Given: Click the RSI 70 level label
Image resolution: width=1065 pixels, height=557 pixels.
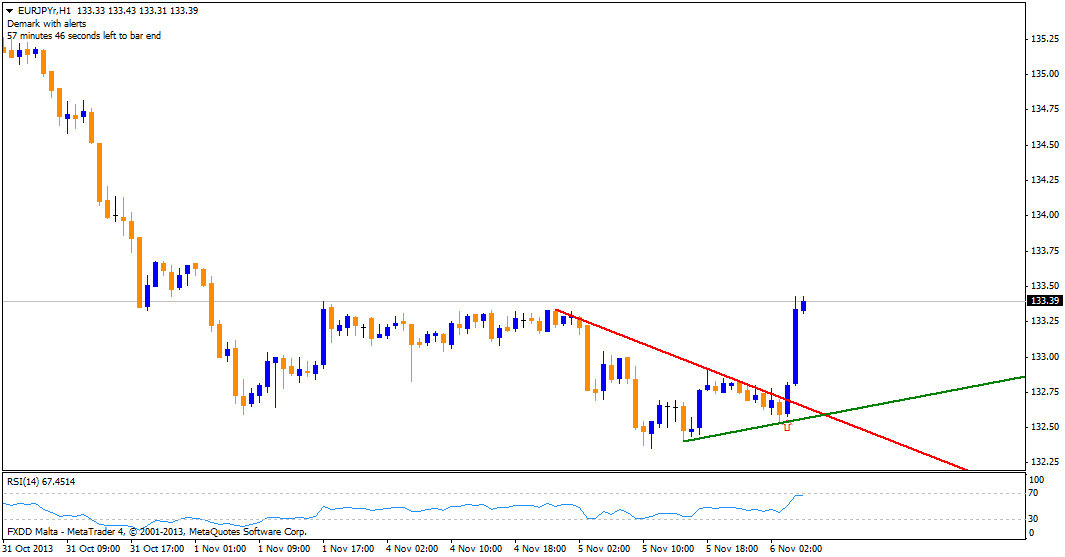Looking at the screenshot, I should tap(1037, 494).
